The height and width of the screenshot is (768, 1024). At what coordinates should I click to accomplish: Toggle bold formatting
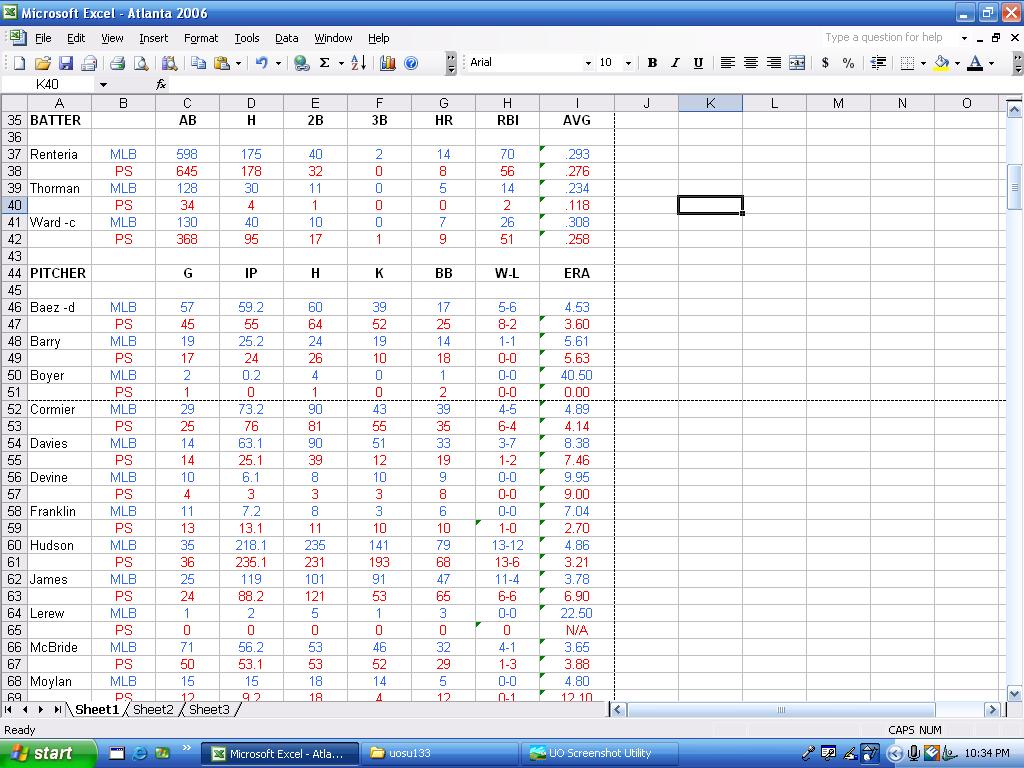[652, 63]
